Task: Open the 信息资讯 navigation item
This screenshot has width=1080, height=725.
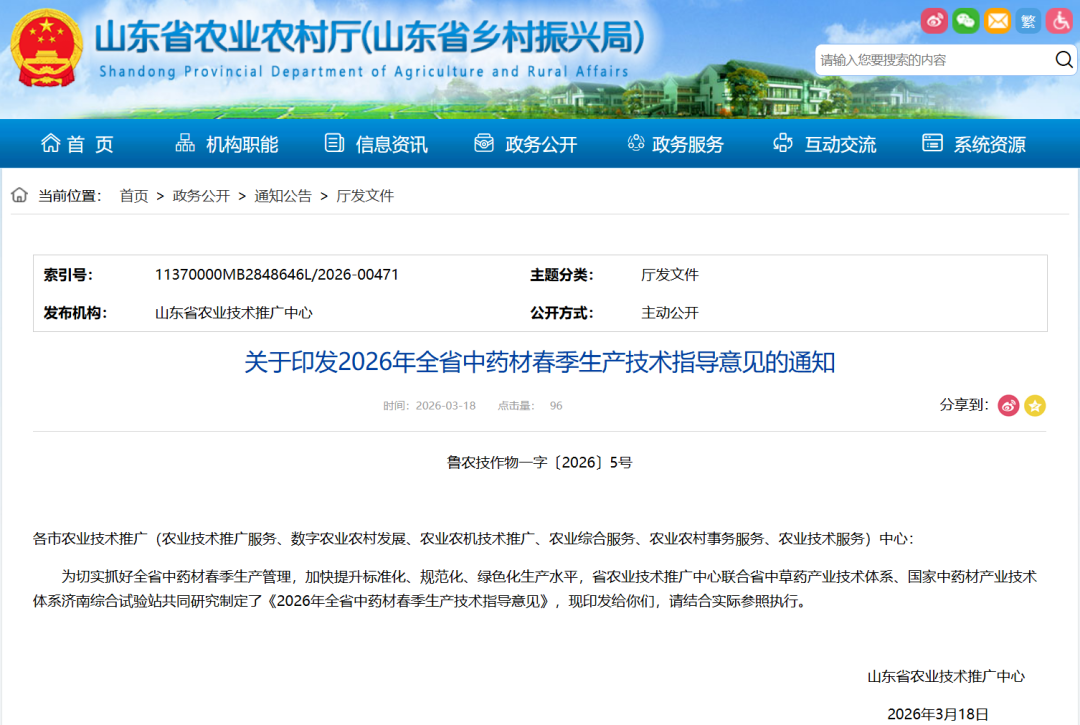Action: tap(376, 144)
